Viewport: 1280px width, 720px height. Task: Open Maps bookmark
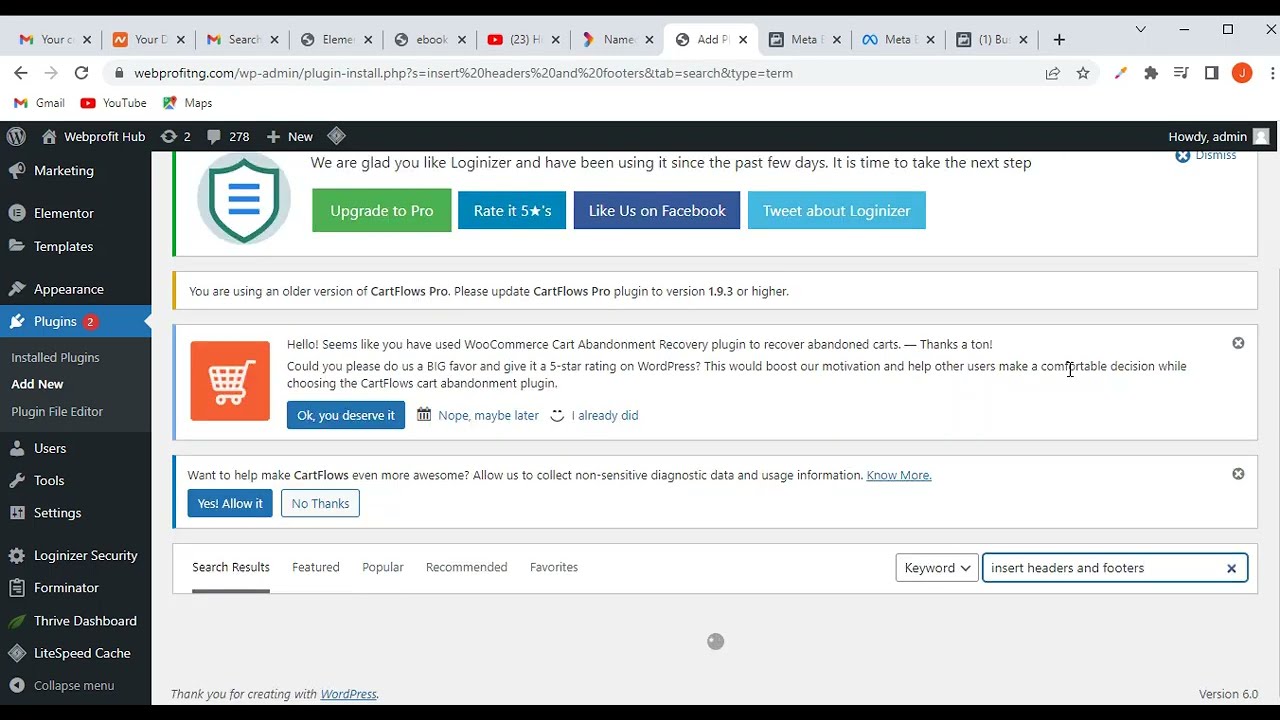tap(188, 103)
